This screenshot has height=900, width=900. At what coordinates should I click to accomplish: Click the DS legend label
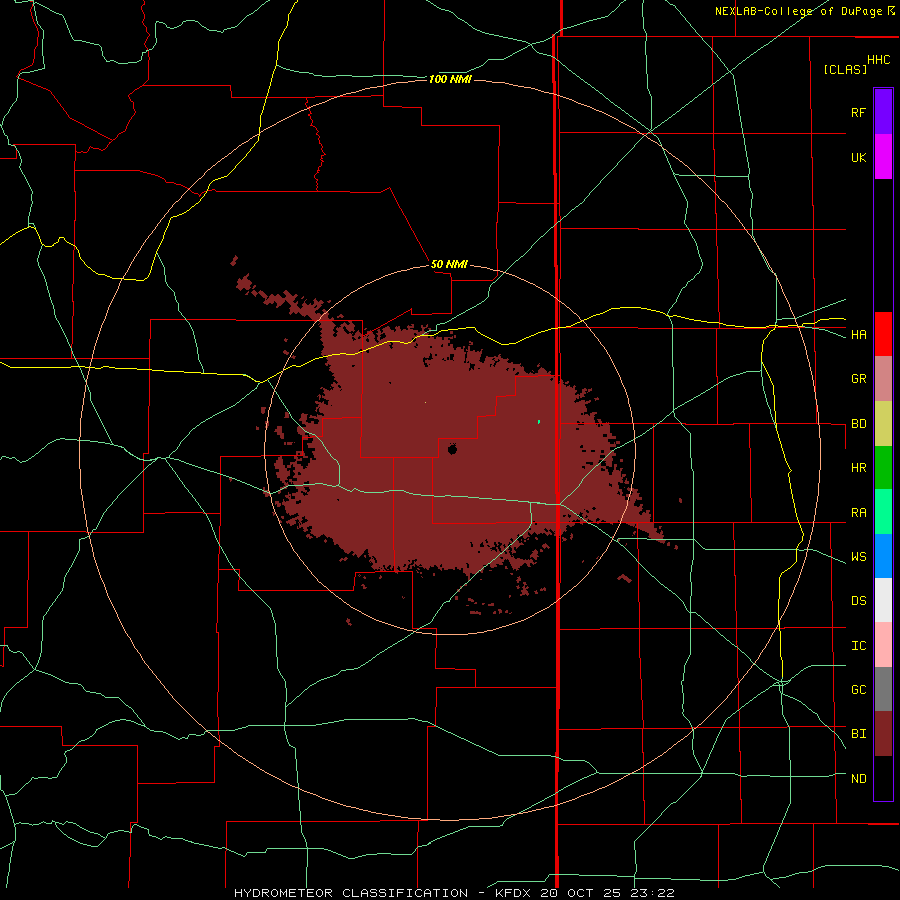858,601
